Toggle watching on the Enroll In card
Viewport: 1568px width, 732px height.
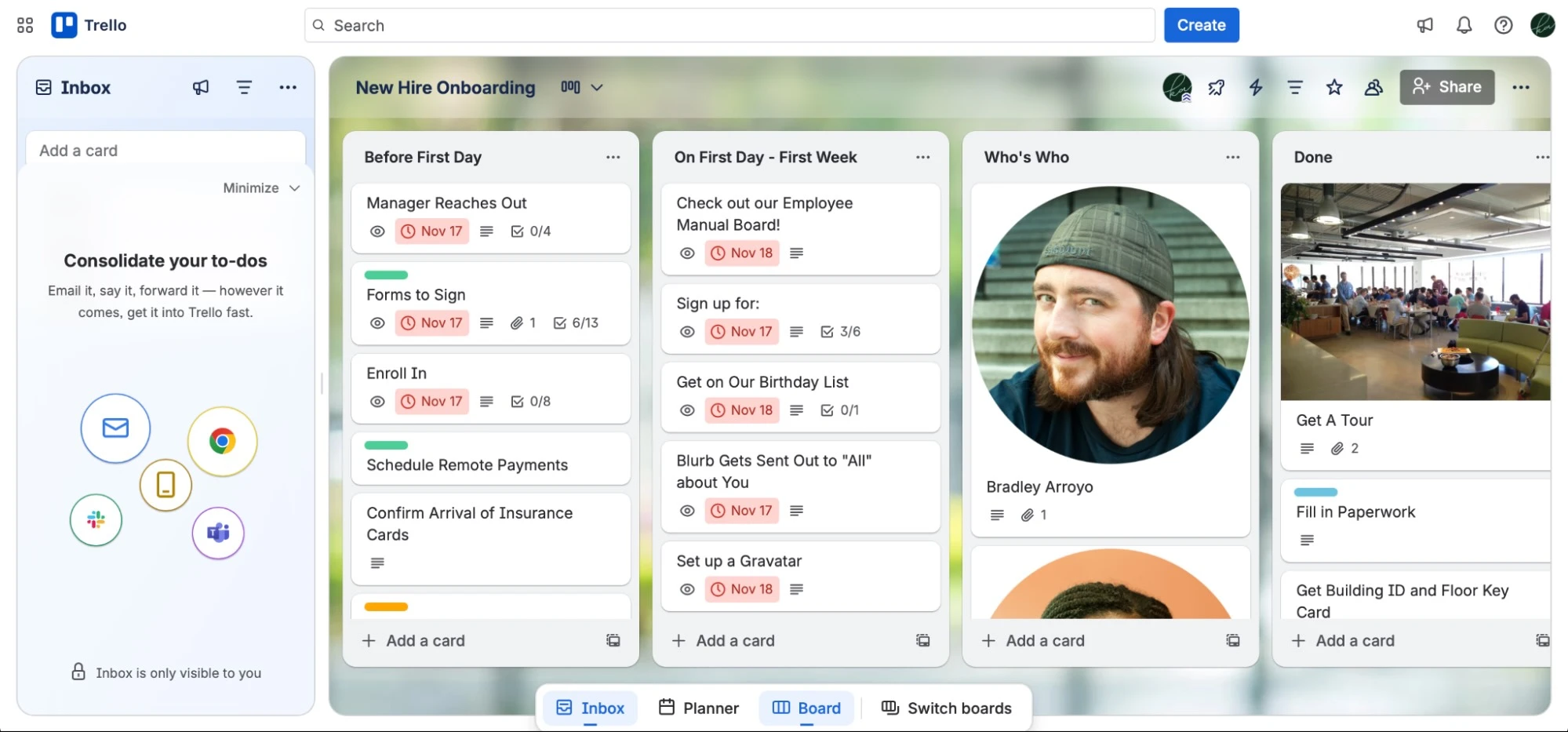(377, 401)
